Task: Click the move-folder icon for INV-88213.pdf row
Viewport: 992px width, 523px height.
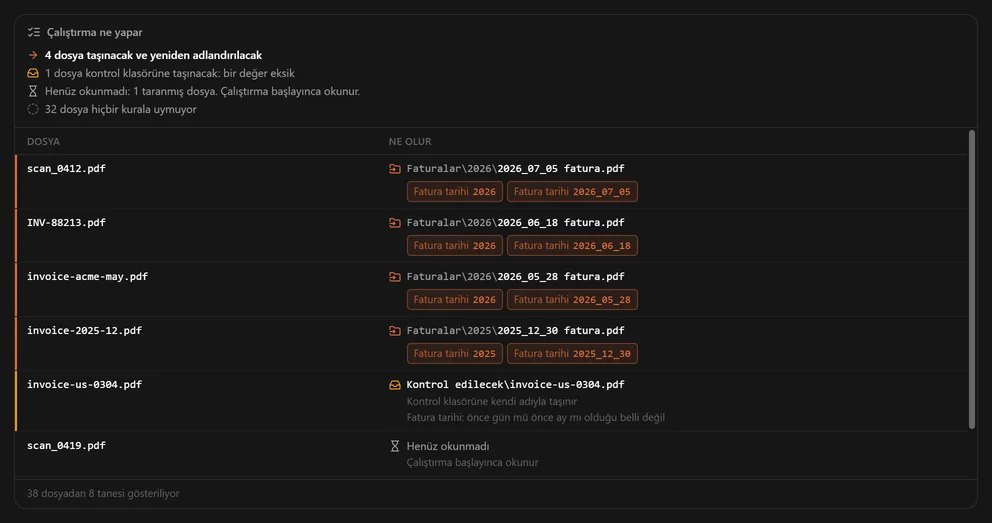Action: click(x=395, y=223)
